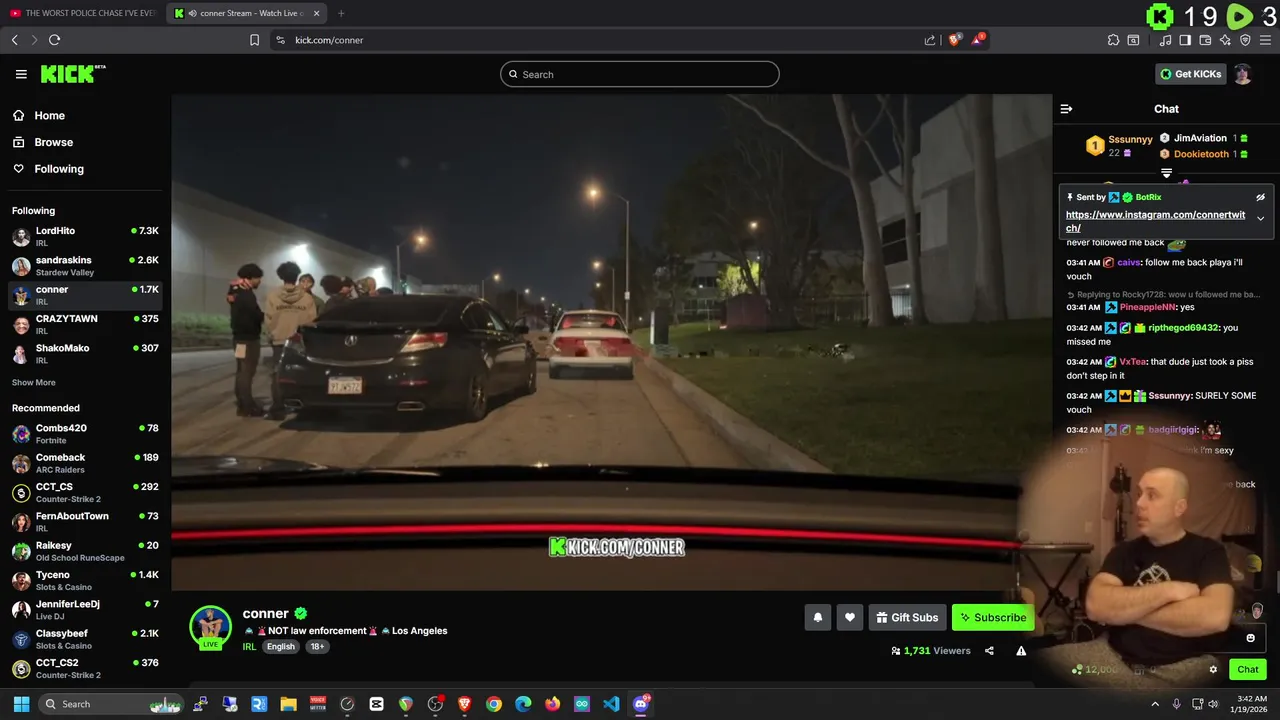Click the English language tag

tap(281, 646)
